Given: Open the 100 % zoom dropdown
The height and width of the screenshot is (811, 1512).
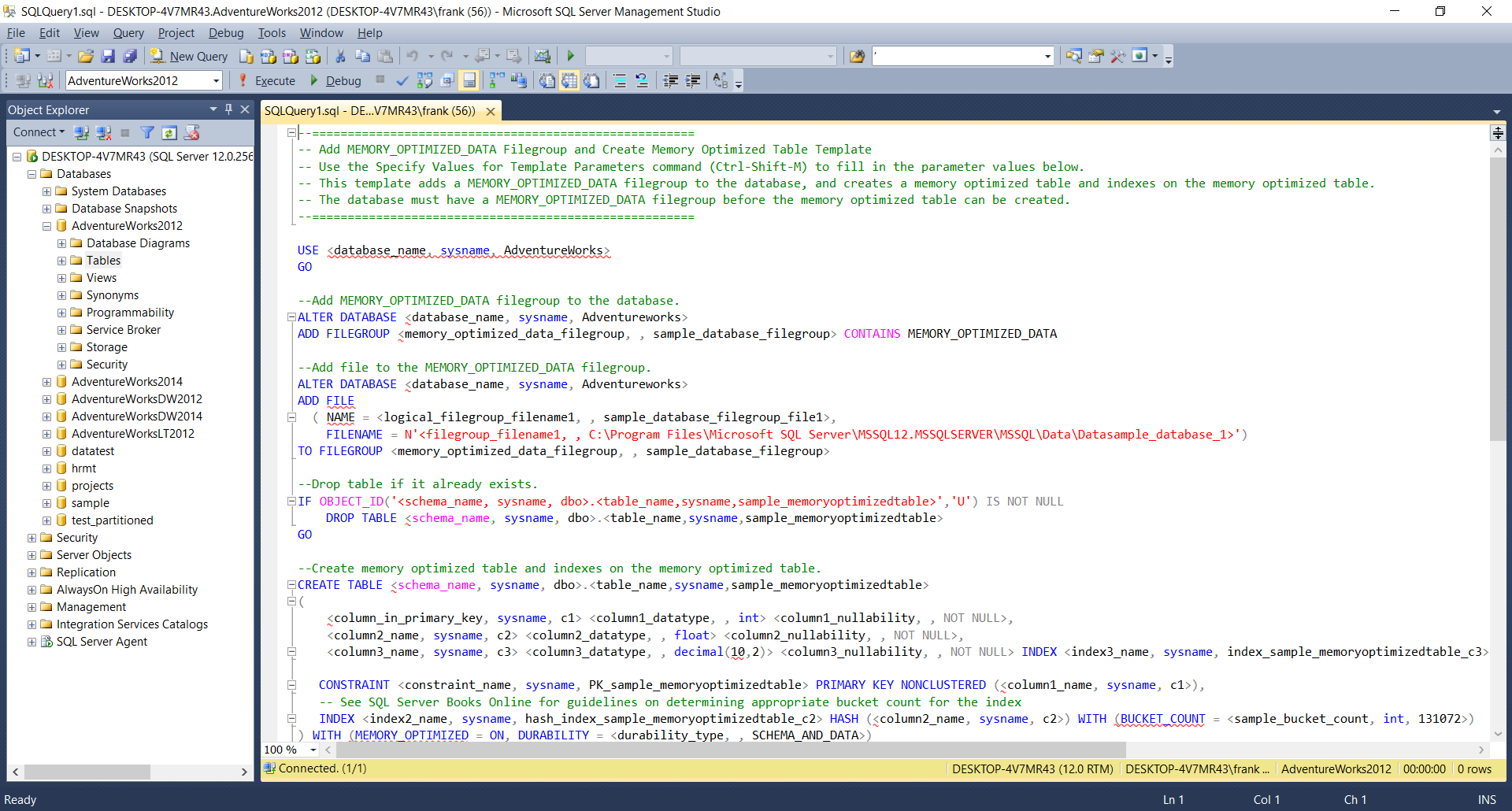Looking at the screenshot, I should 313,750.
